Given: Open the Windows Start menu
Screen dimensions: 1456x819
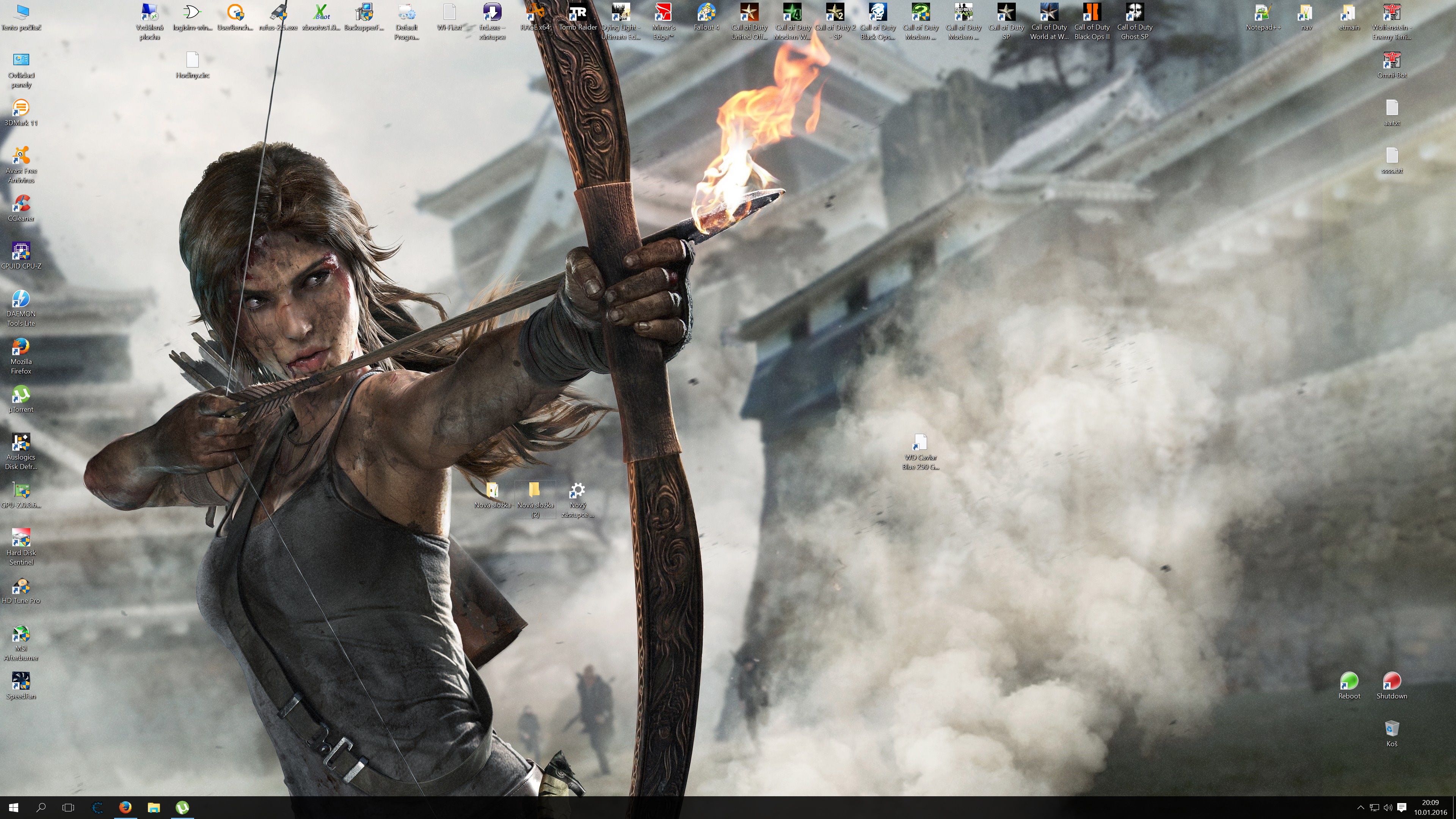Looking at the screenshot, I should coord(14,808).
